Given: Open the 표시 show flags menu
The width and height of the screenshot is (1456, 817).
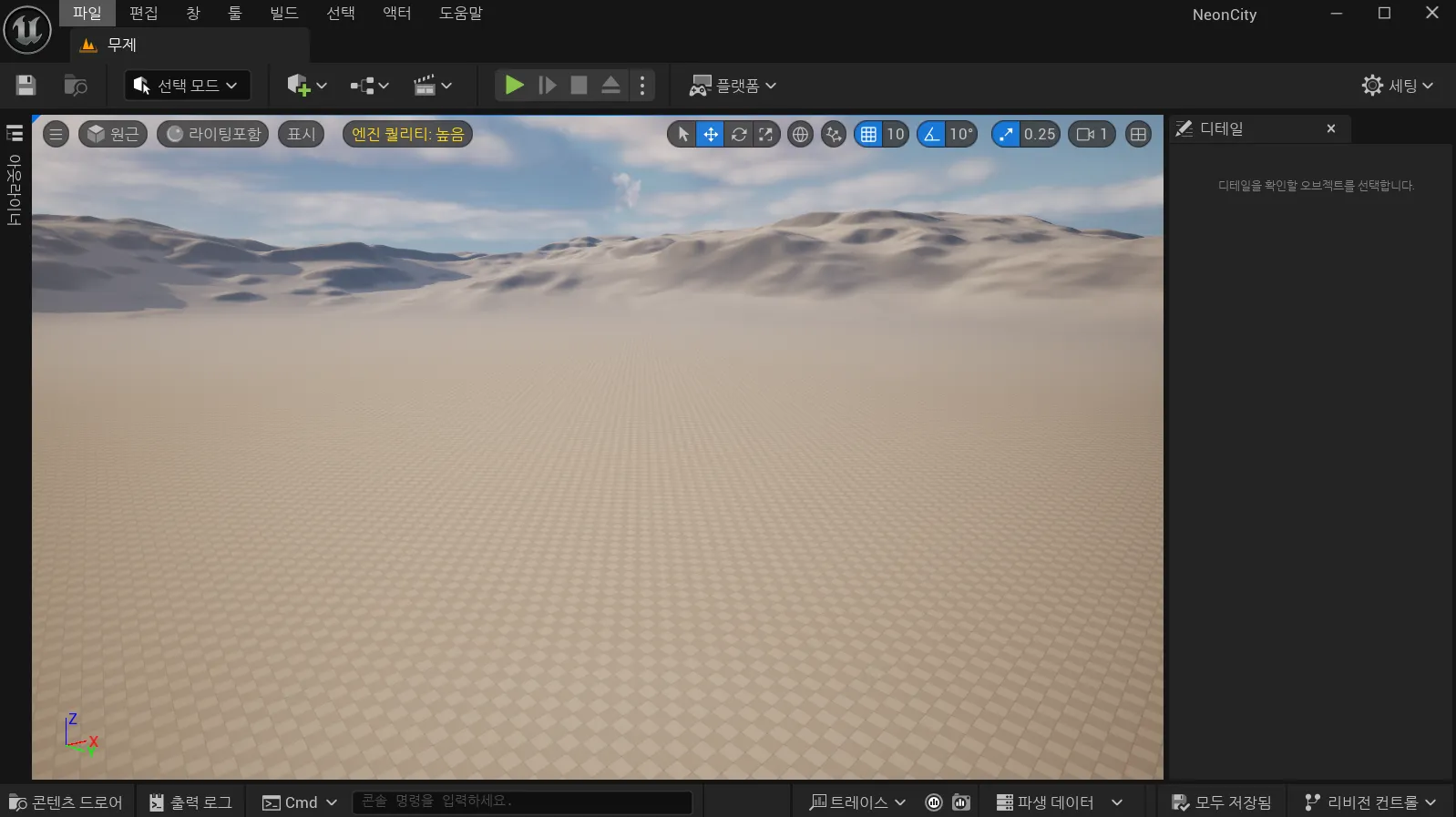Looking at the screenshot, I should pyautogui.click(x=301, y=134).
